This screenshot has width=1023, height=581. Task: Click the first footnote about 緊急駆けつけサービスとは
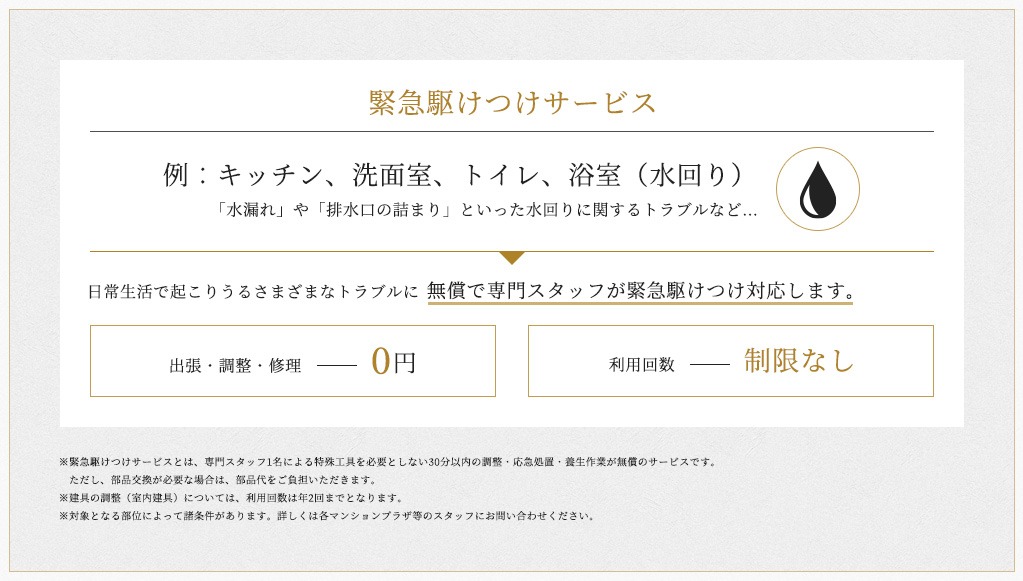(x=389, y=462)
